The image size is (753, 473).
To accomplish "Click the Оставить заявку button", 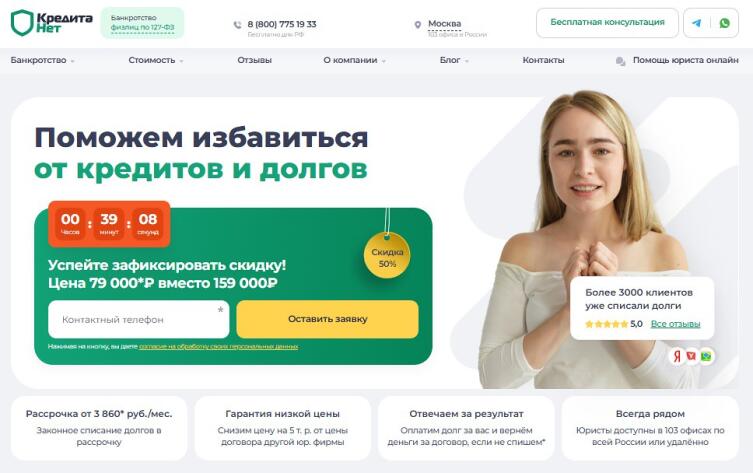I will 328,319.
